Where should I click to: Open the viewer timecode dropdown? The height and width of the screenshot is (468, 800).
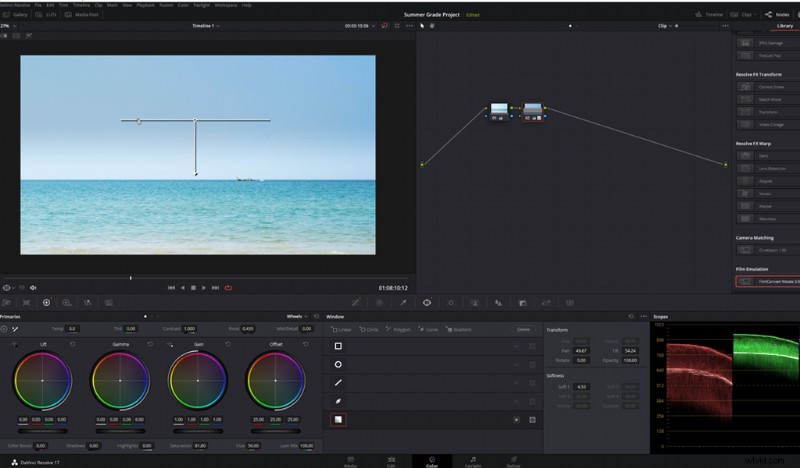coord(360,26)
